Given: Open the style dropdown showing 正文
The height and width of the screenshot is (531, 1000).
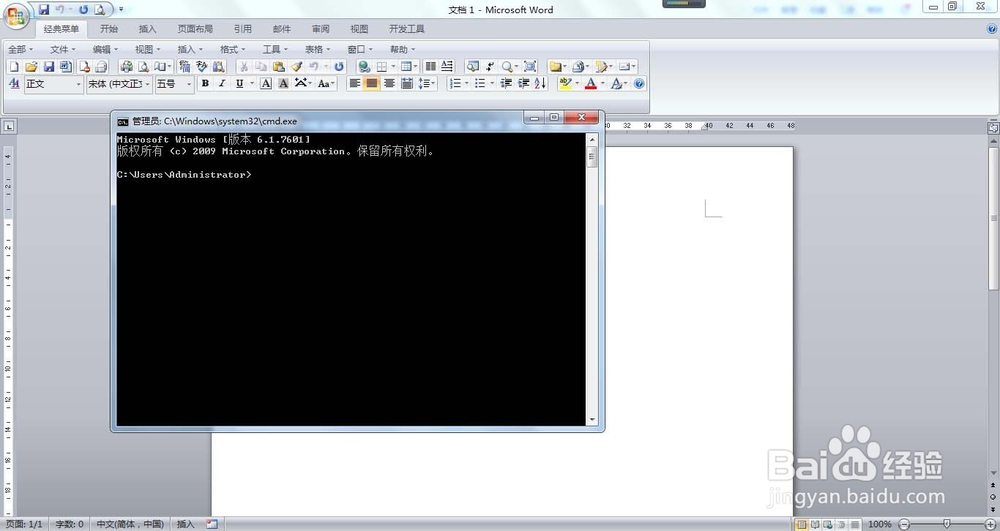Looking at the screenshot, I should click(x=78, y=84).
